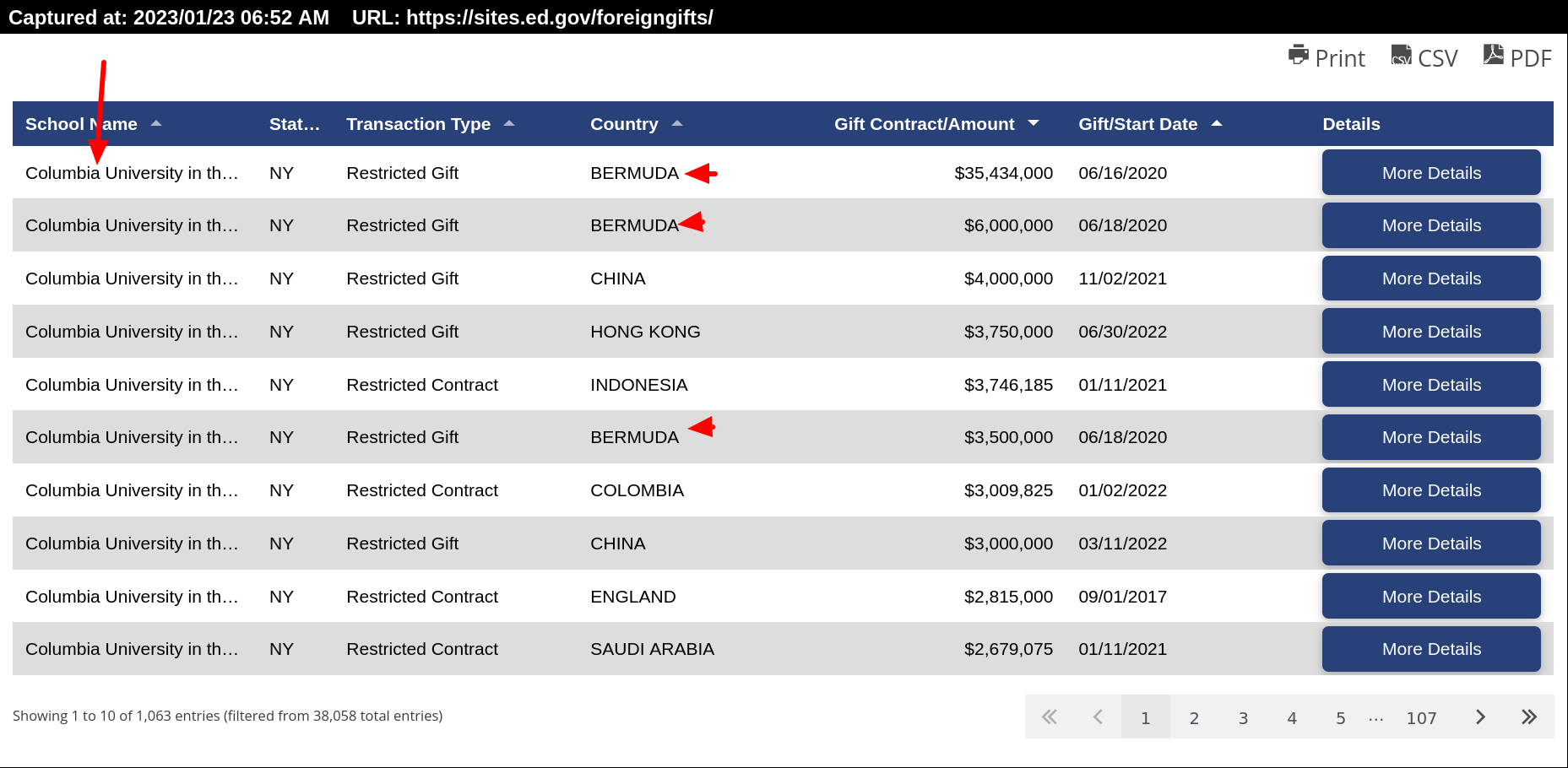Open More Details for $6,000,000 Bermuda gift
This screenshot has height=768, width=1568.
(1431, 225)
